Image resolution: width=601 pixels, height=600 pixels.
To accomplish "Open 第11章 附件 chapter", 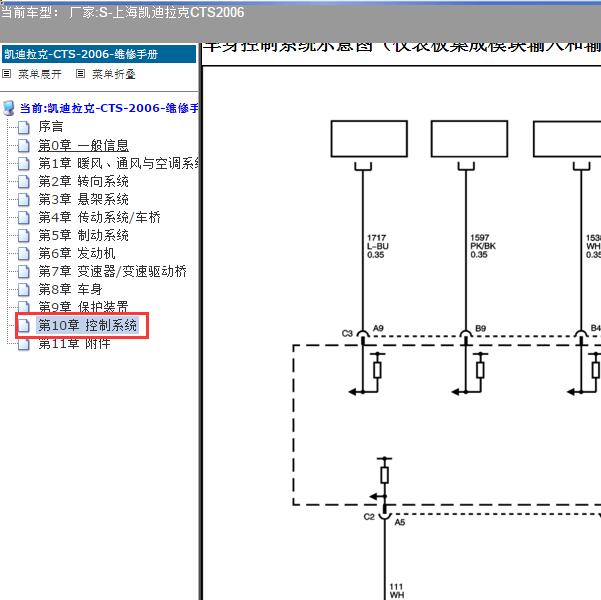I will point(74,344).
